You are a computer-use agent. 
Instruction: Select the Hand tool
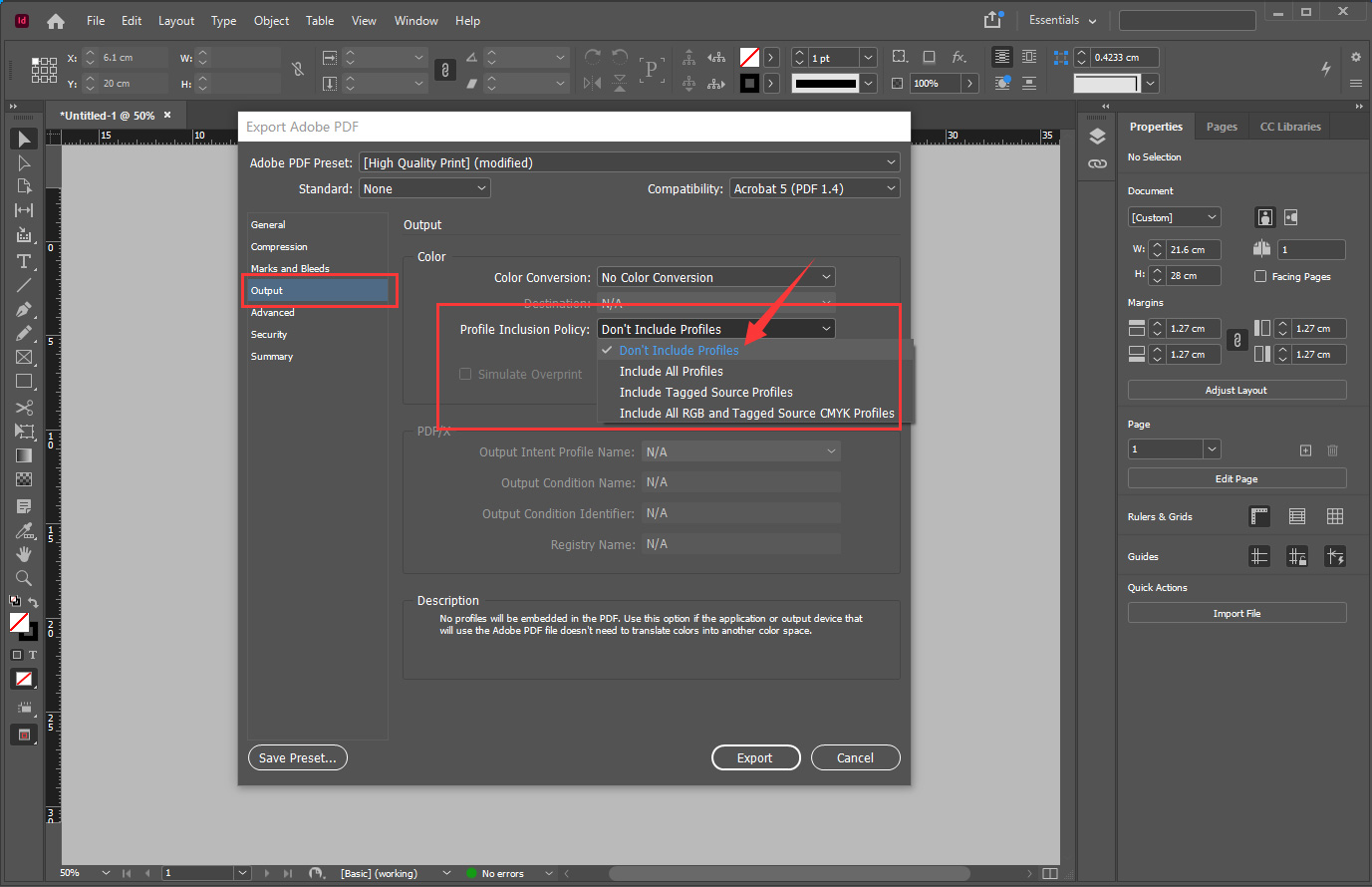click(24, 554)
